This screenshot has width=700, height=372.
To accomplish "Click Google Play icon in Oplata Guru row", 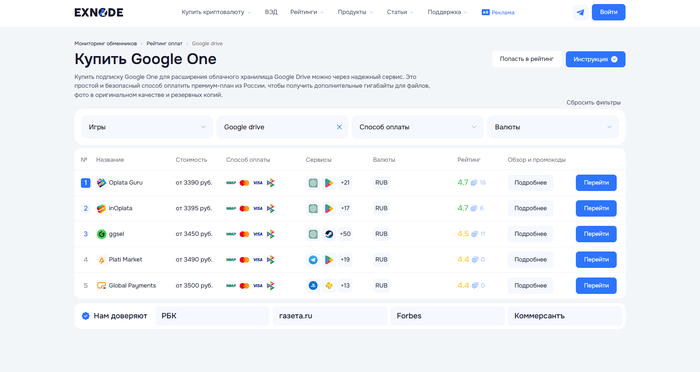I will [x=329, y=183].
